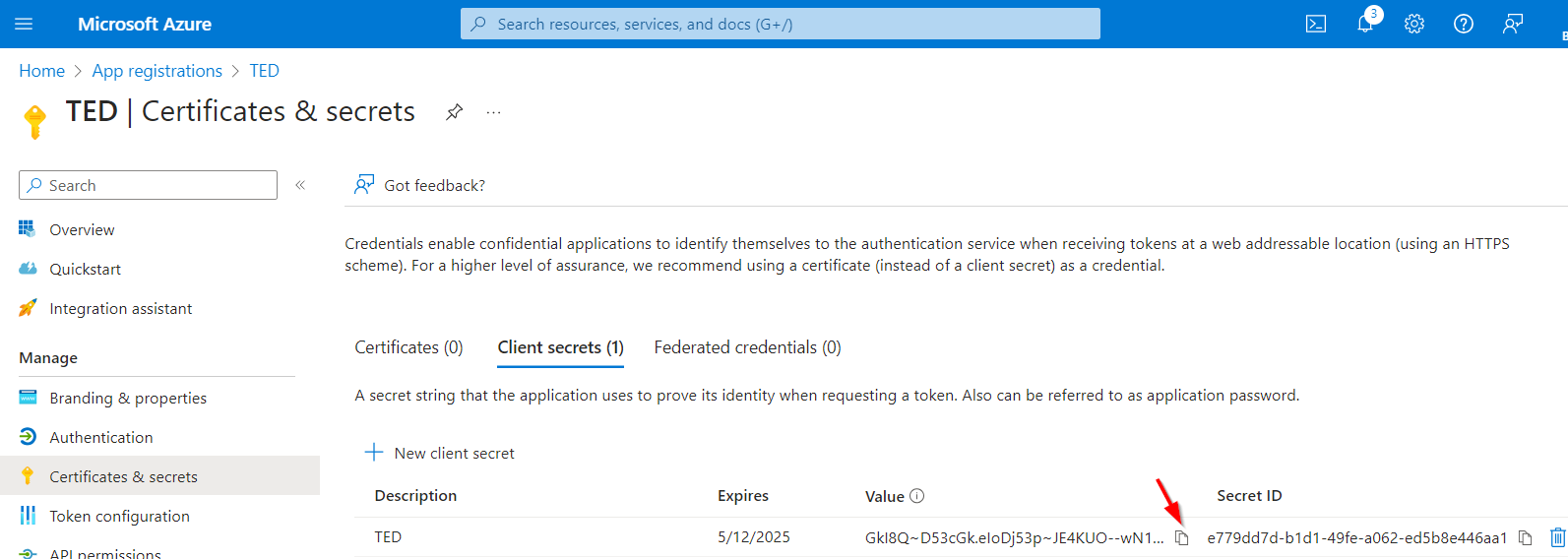Open the portal hamburger menu
Image resolution: width=1568 pixels, height=559 pixels.
click(x=25, y=24)
